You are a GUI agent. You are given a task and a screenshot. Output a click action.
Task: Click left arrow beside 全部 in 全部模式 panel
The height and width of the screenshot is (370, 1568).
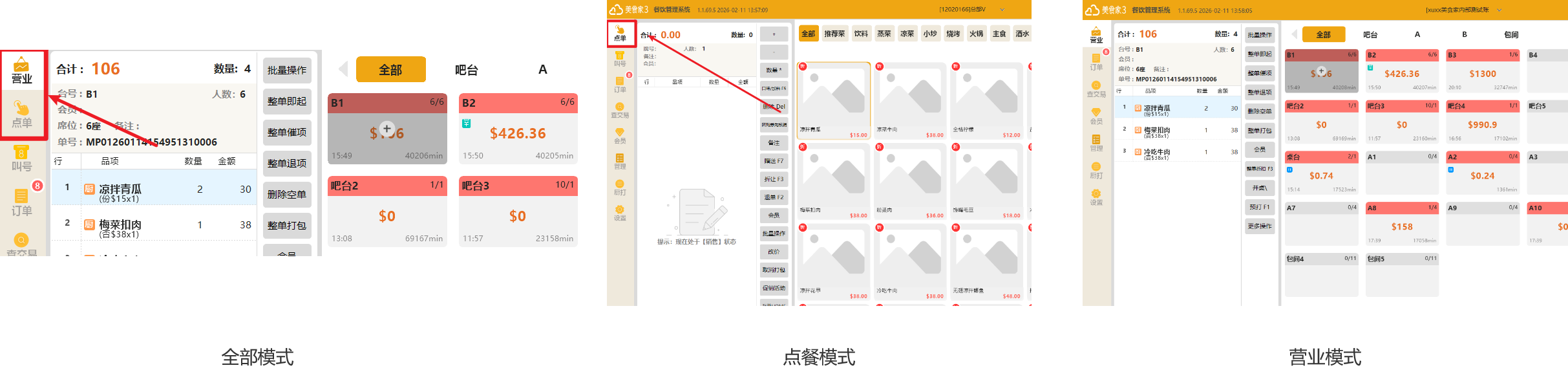(343, 69)
